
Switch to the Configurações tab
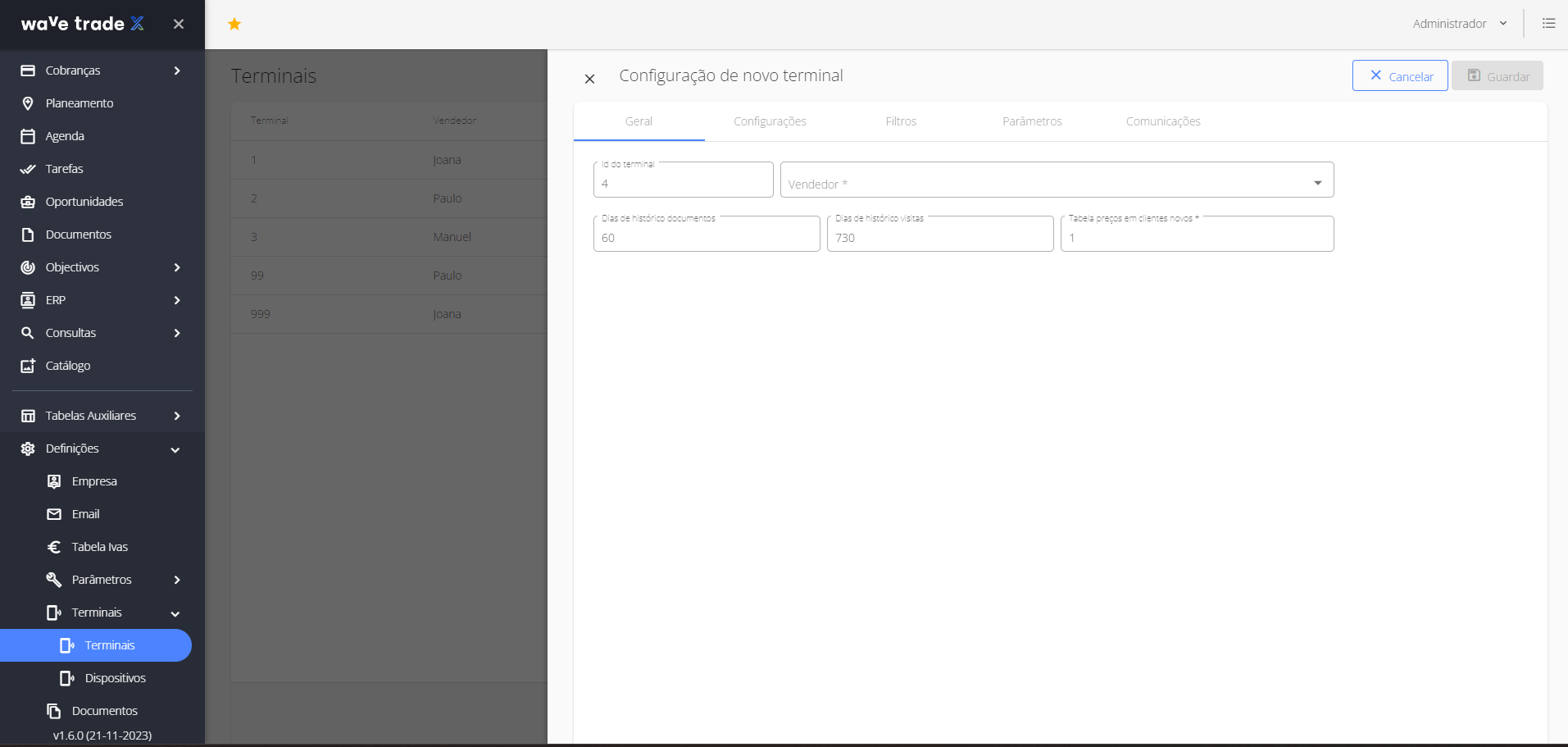[770, 121]
